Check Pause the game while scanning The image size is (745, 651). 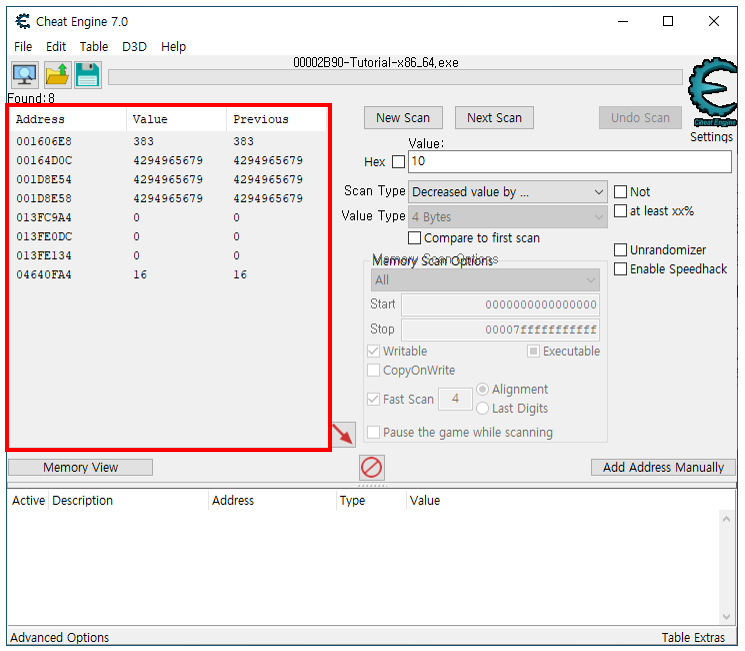coord(373,432)
